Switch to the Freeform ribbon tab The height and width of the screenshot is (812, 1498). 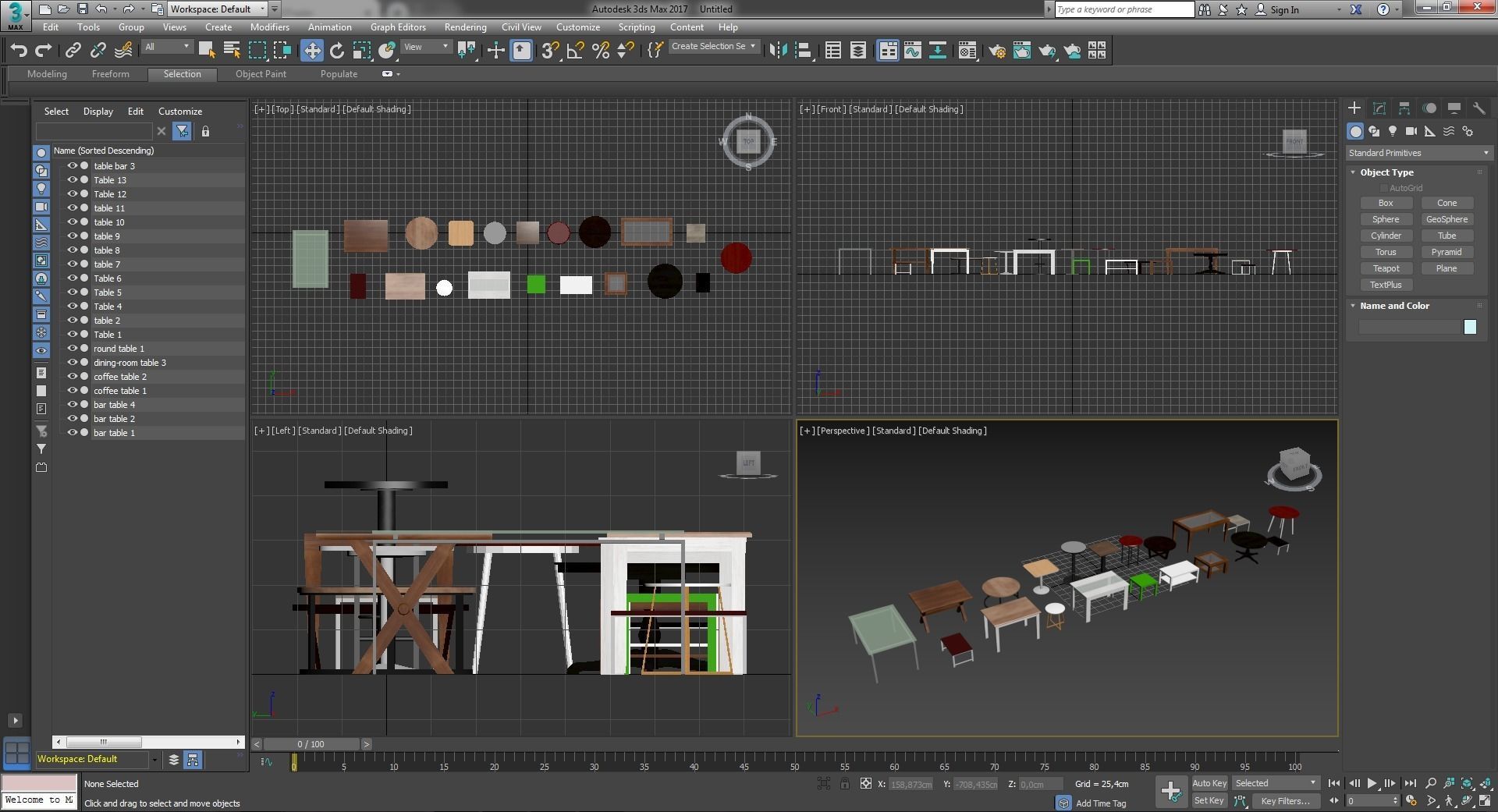[111, 74]
